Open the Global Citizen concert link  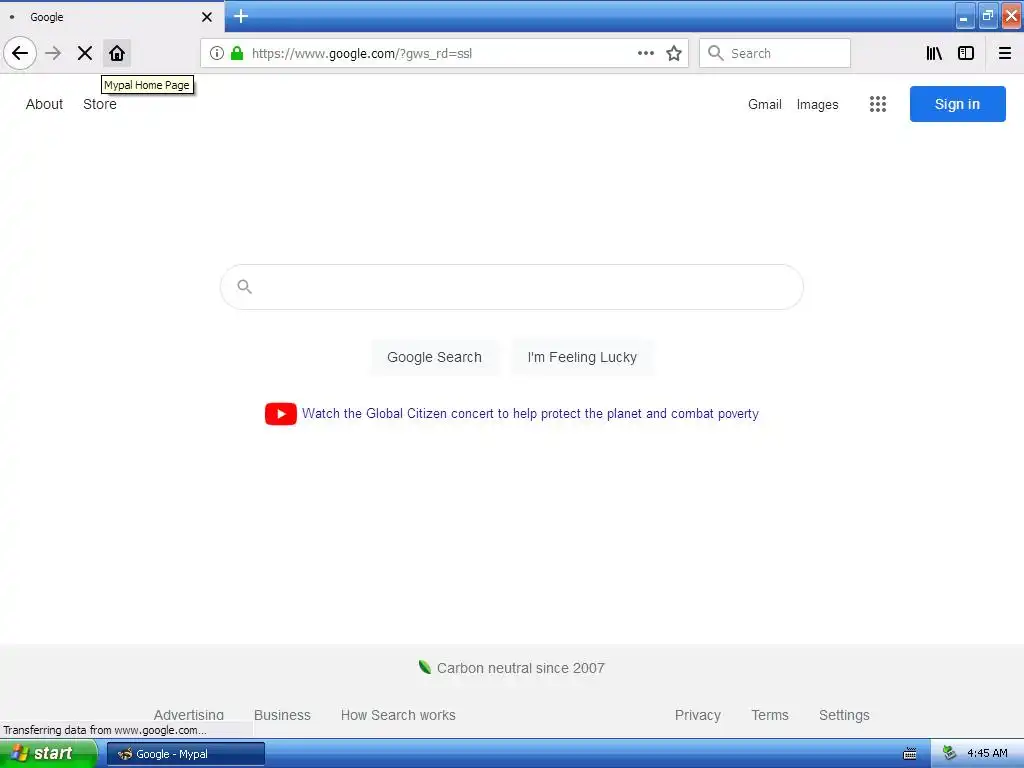(x=530, y=413)
